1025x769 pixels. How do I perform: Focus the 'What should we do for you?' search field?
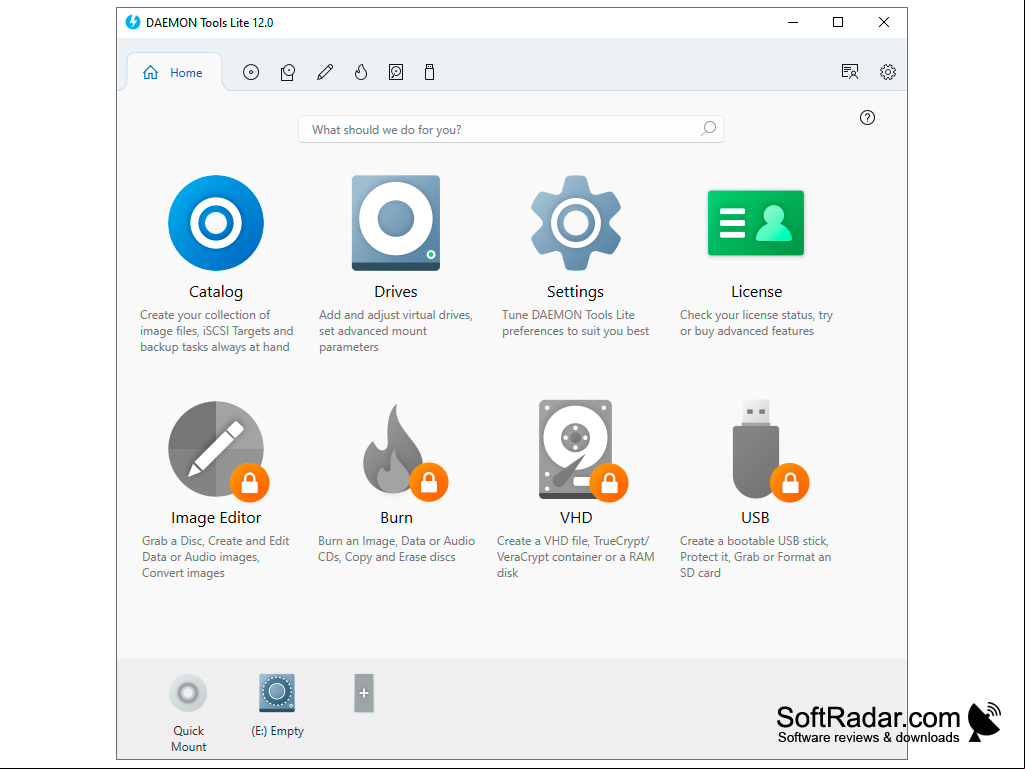[511, 129]
